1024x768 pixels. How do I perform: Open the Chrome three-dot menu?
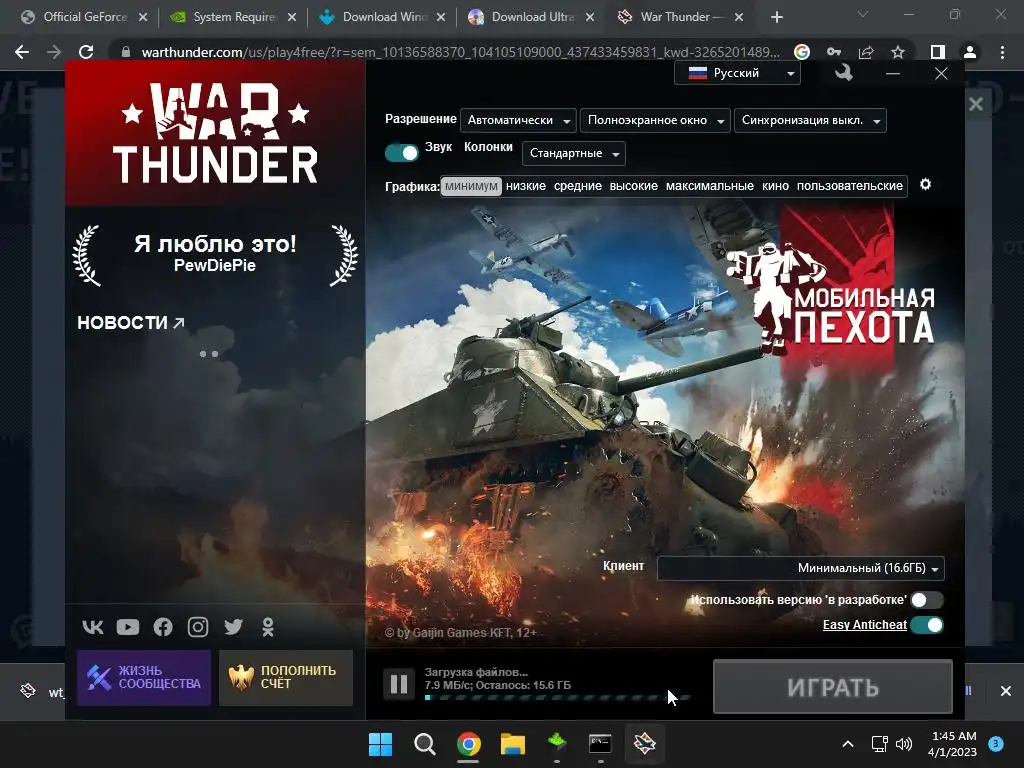pos(1002,52)
